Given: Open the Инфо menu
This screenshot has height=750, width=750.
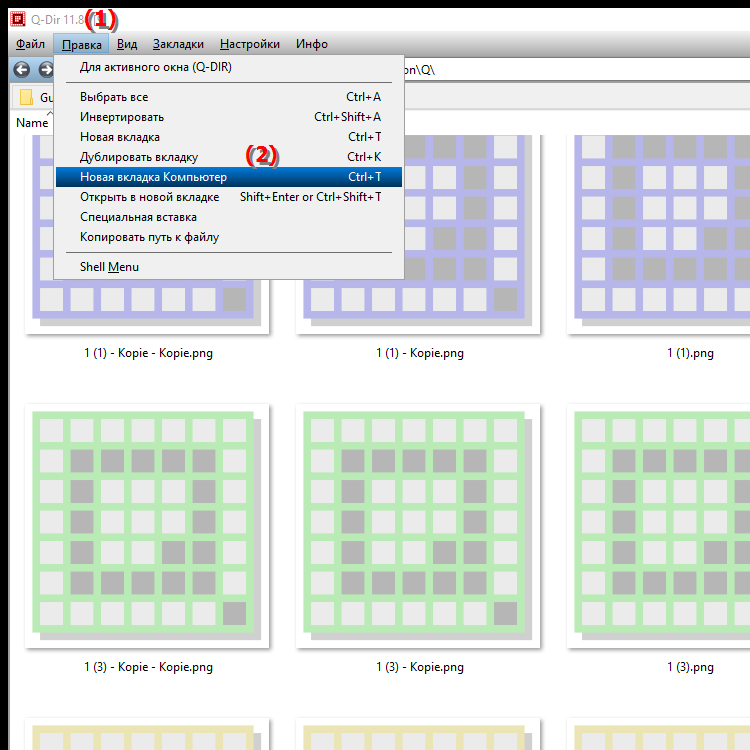Looking at the screenshot, I should [311, 44].
